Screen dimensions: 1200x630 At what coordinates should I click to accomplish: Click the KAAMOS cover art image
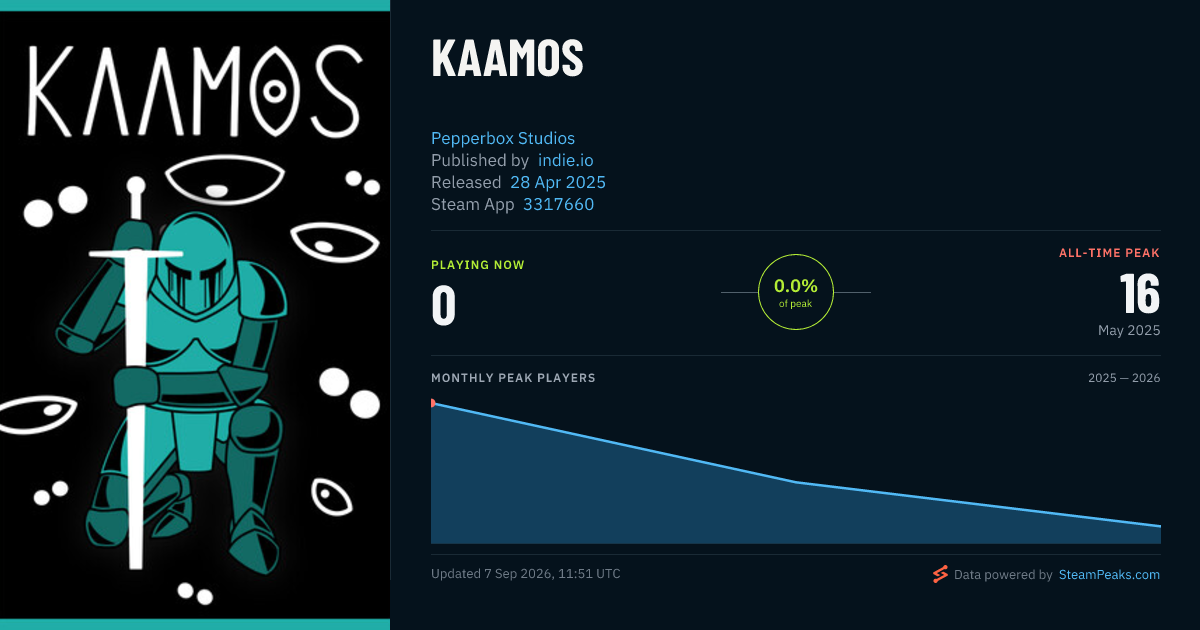[x=195, y=315]
